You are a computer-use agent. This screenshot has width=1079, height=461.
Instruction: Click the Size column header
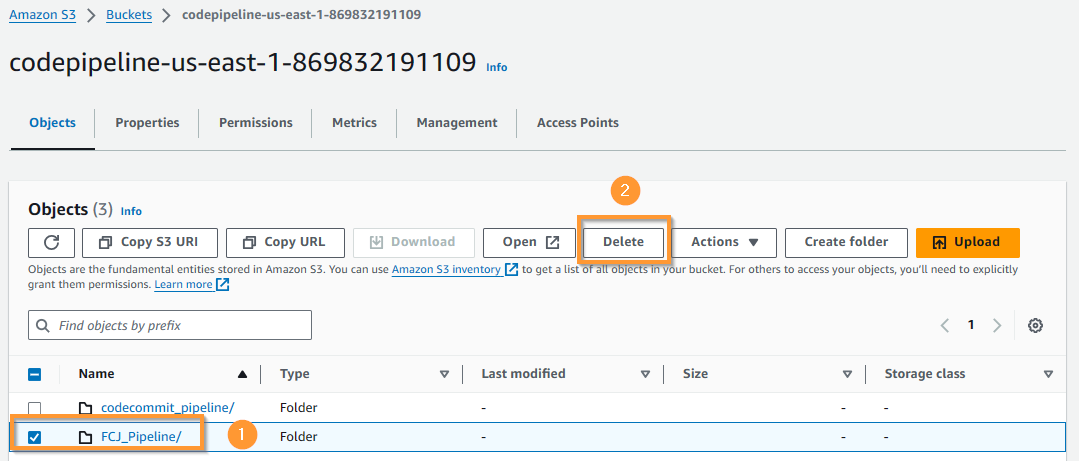point(695,374)
